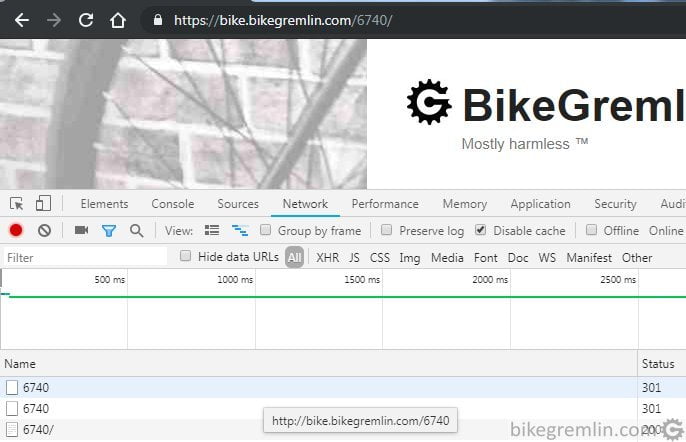Open the Performance tab
The width and height of the screenshot is (686, 442).
(x=385, y=204)
